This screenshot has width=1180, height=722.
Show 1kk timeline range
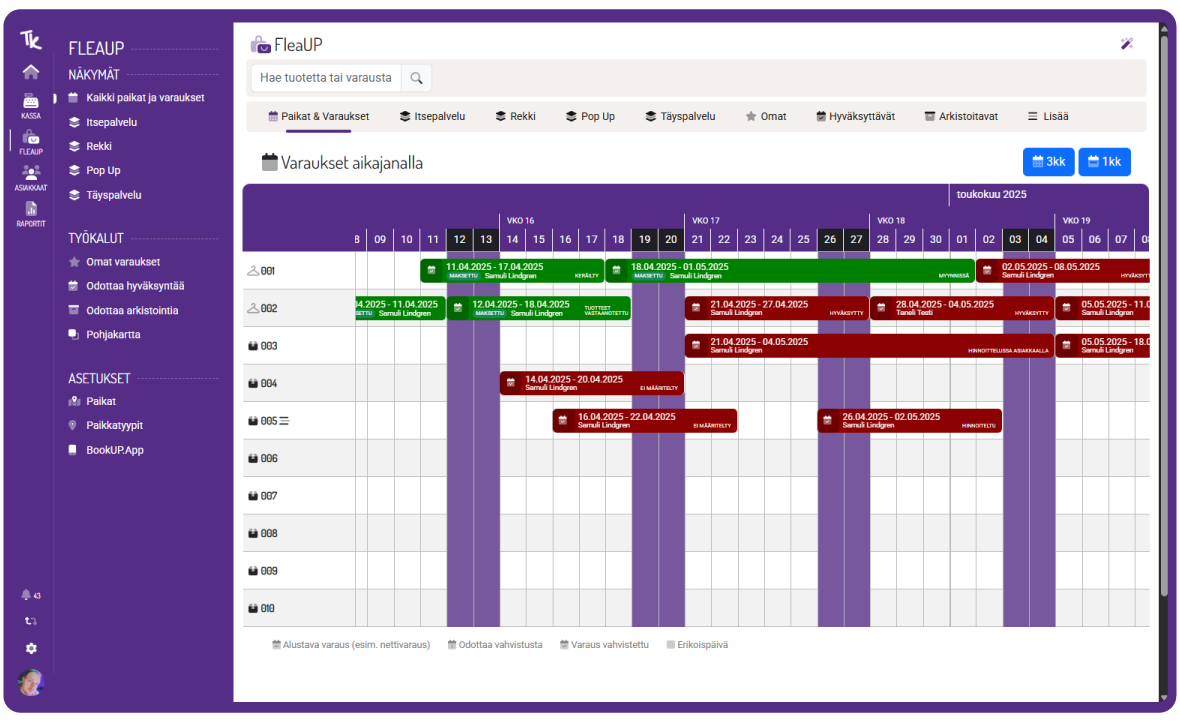(1104, 162)
